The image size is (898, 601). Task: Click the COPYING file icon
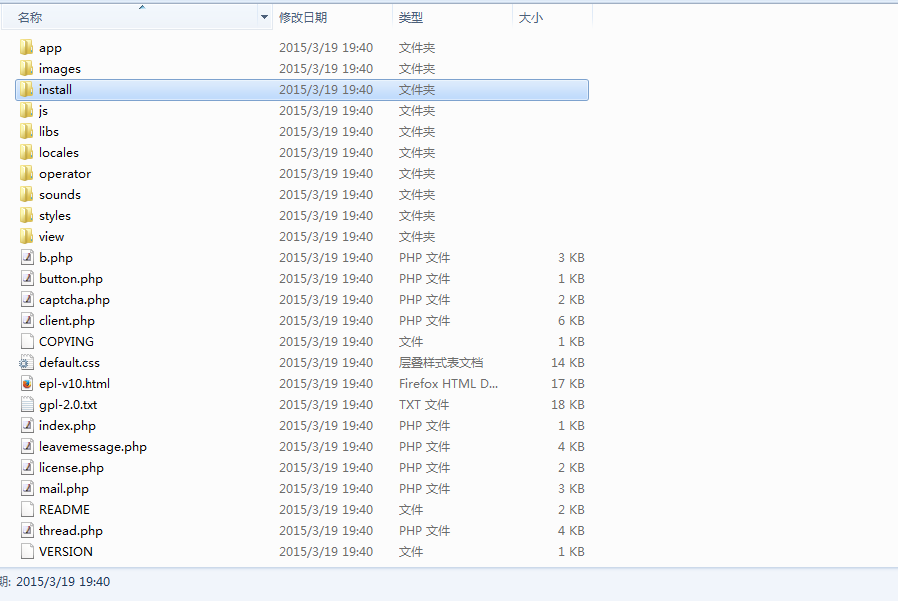[27, 341]
